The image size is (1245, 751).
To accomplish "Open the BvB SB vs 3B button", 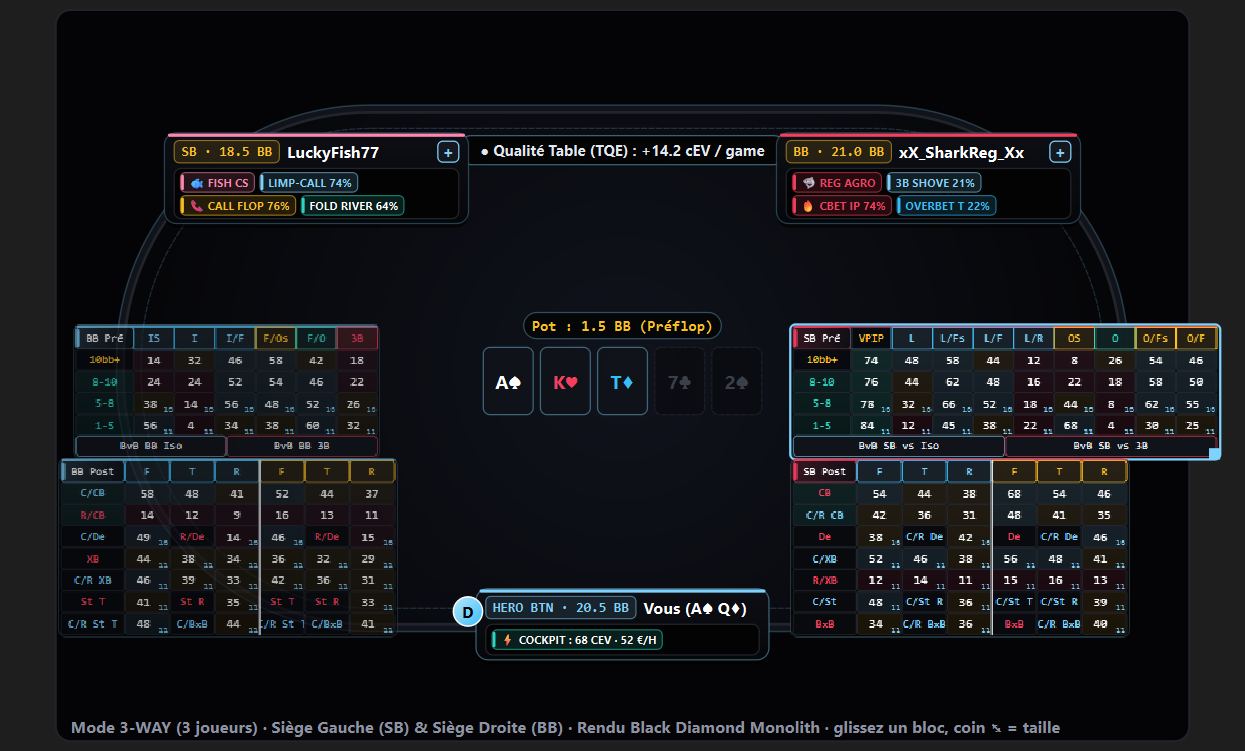I will 1110,446.
